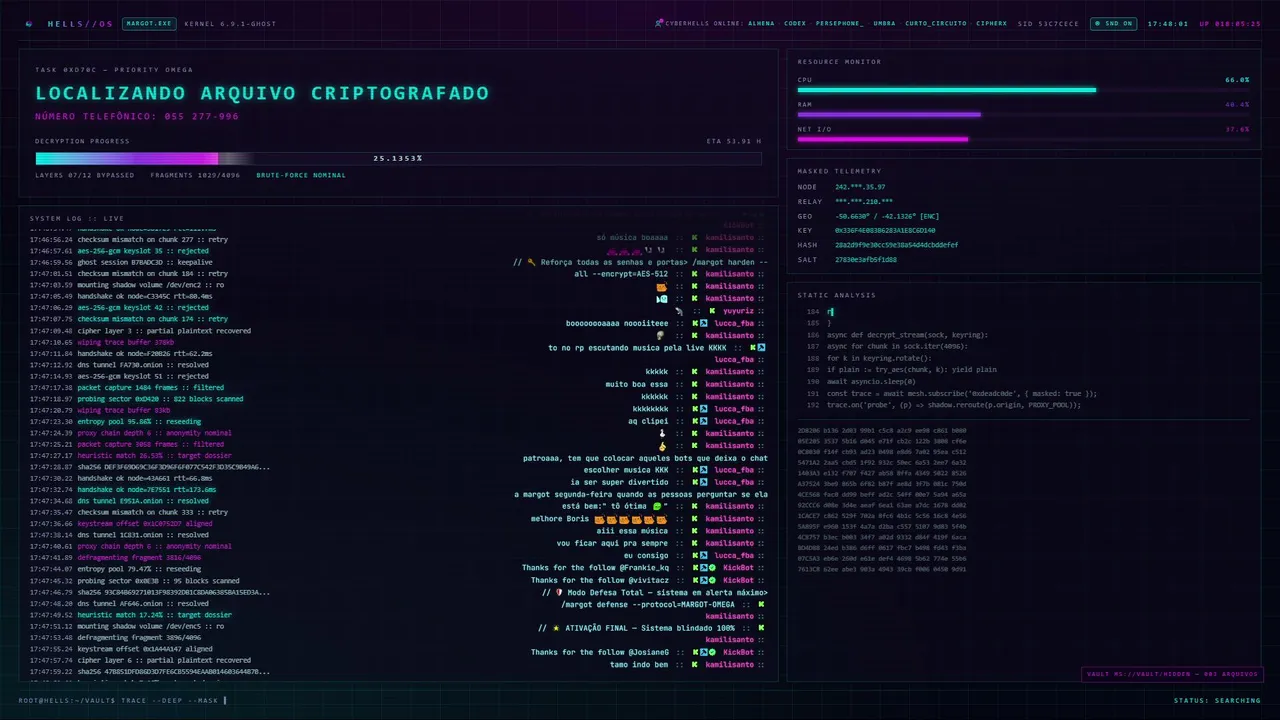Screen dimensions: 1280x720
Task: Click the NODE value '242.***.35.97'
Action: [x=860, y=187]
